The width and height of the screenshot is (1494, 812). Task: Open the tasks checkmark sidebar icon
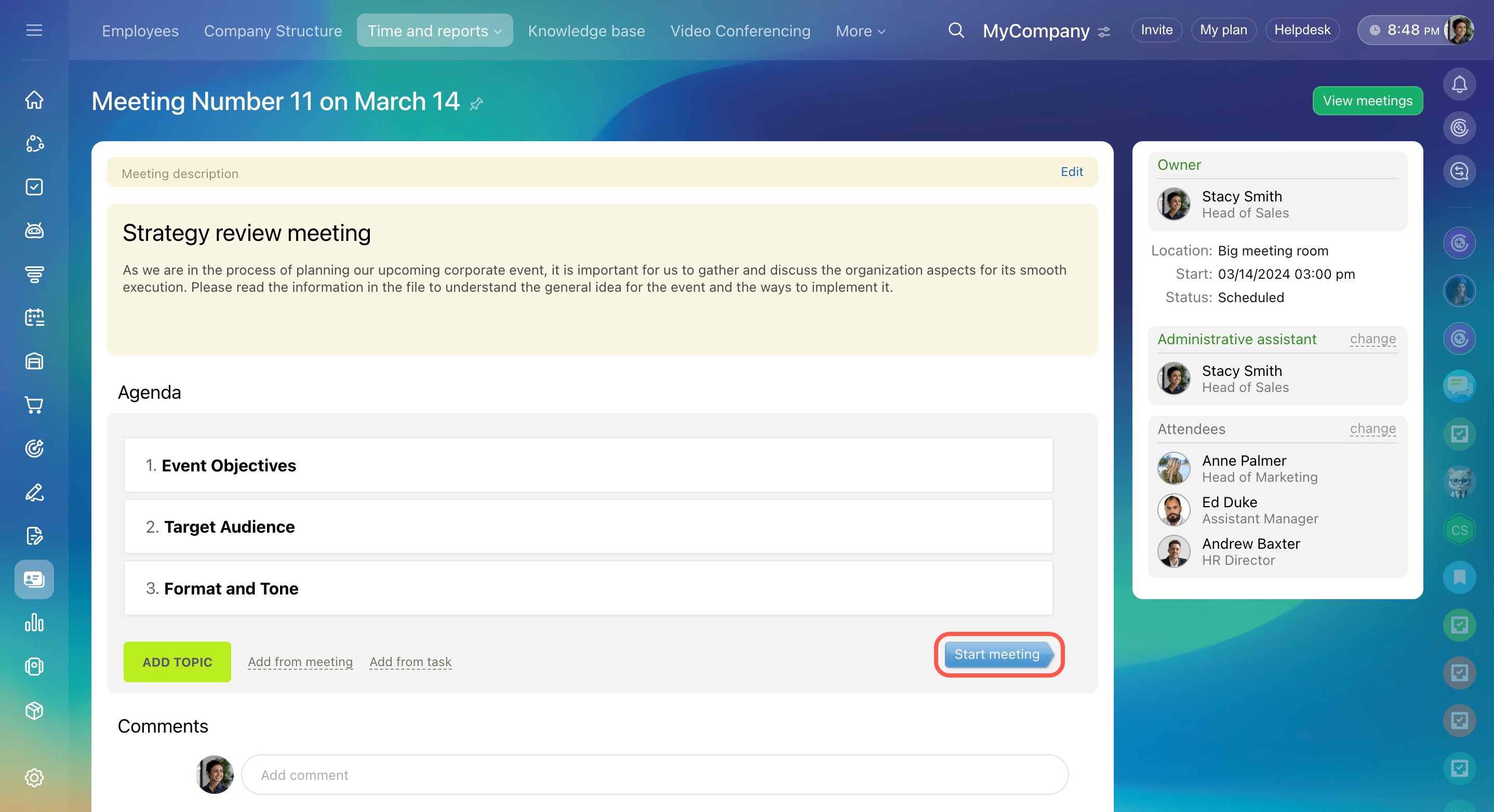(34, 186)
